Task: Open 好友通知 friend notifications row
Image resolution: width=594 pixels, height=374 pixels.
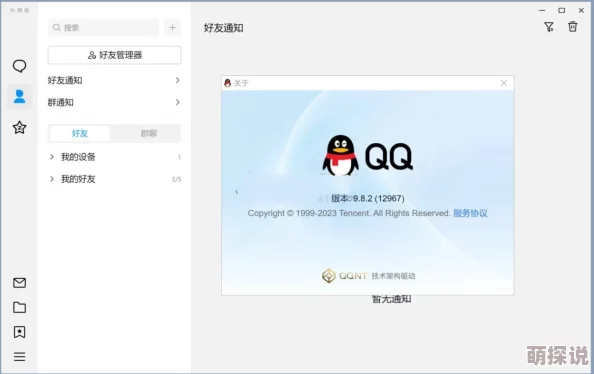Action: click(114, 80)
